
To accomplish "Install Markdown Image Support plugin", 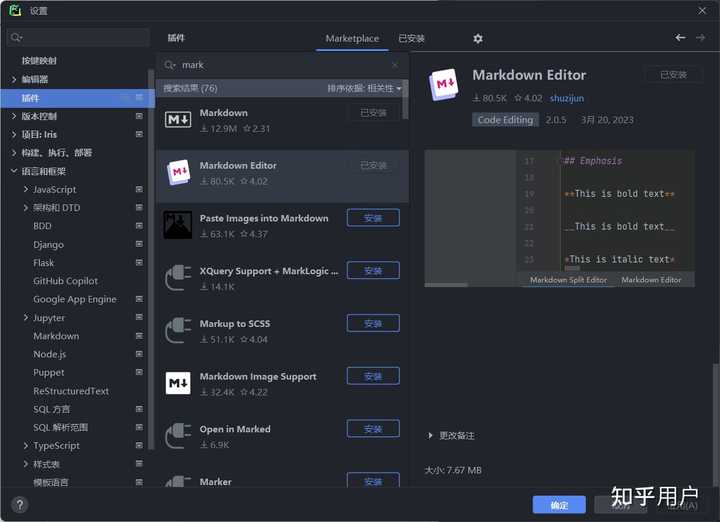I will coord(373,376).
